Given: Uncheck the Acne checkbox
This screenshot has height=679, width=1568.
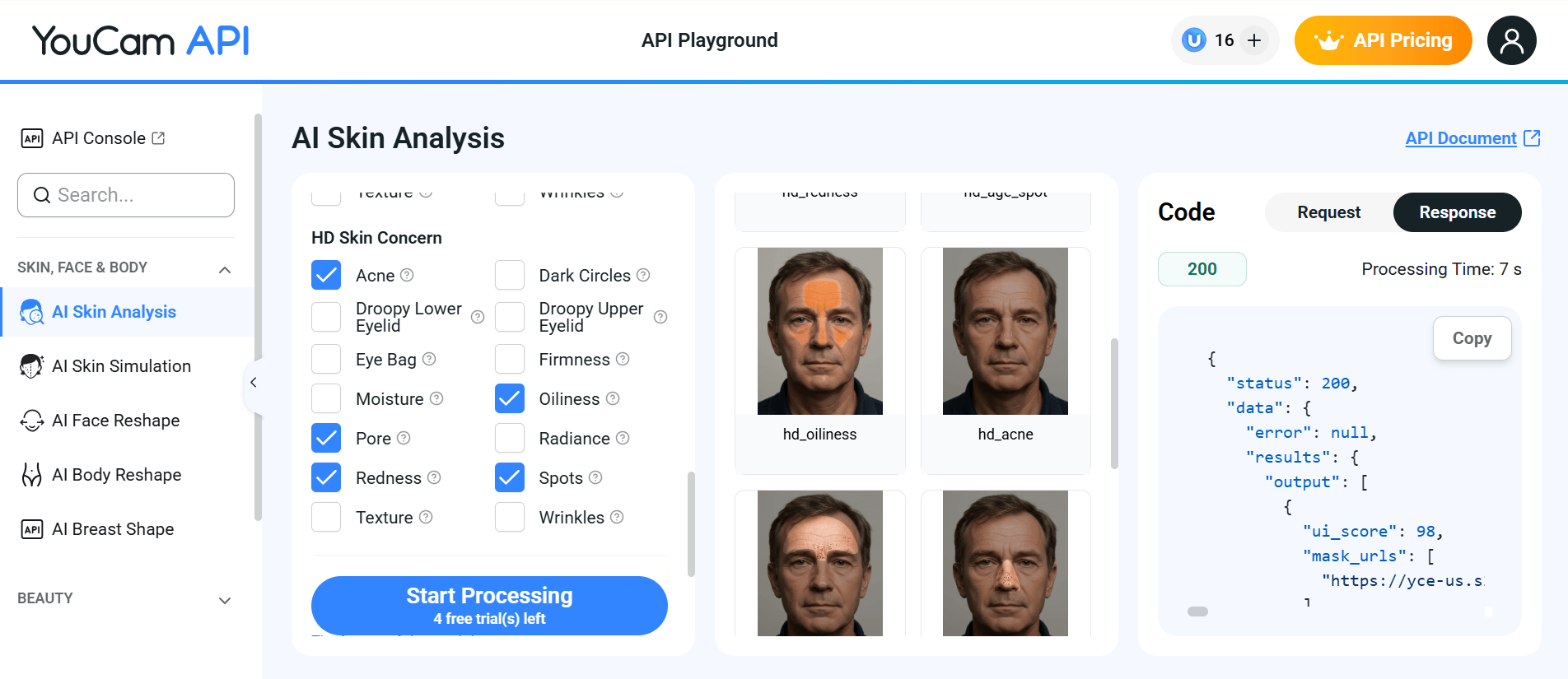Looking at the screenshot, I should click(326, 275).
